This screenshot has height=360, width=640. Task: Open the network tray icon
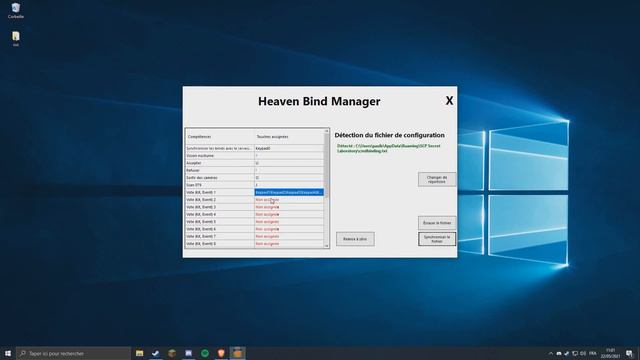(575, 353)
